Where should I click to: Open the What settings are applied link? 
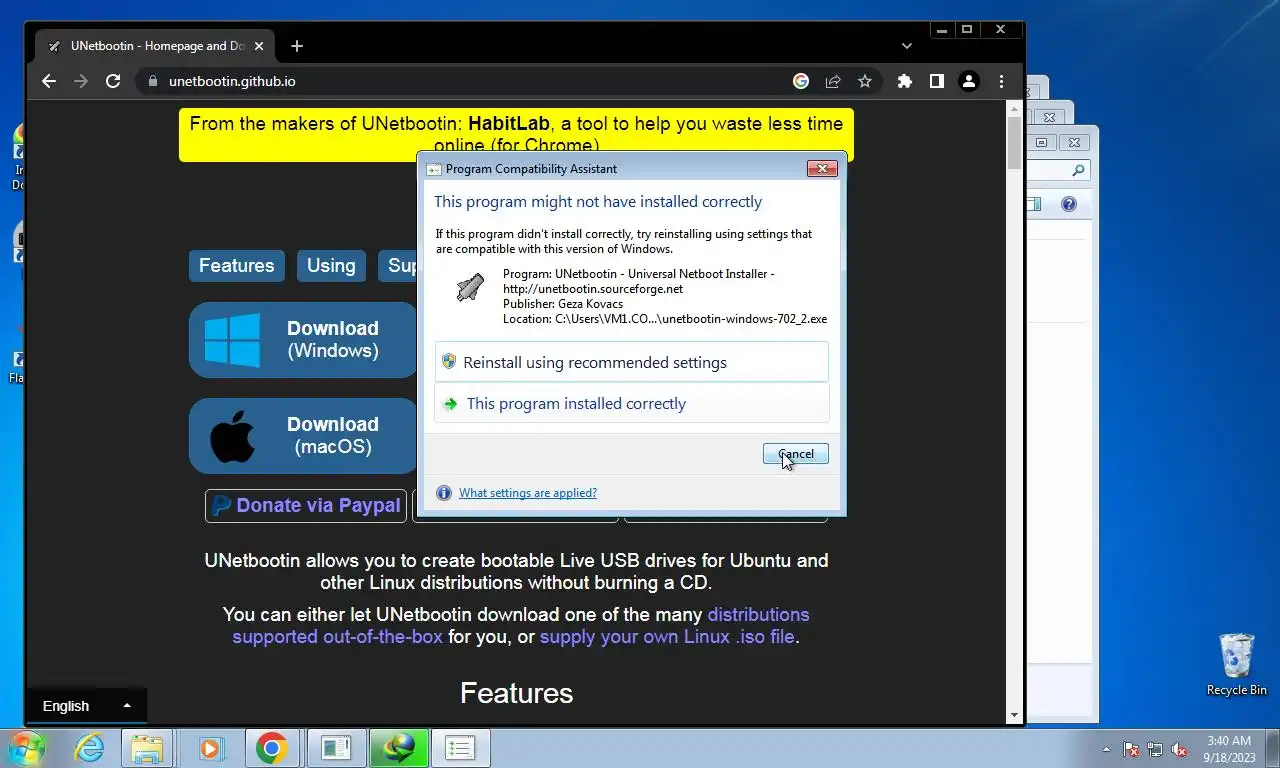(528, 493)
